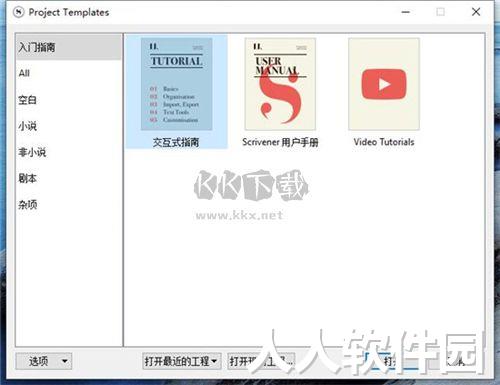
Task: Minimize the Project Templates window
Action: click(406, 12)
